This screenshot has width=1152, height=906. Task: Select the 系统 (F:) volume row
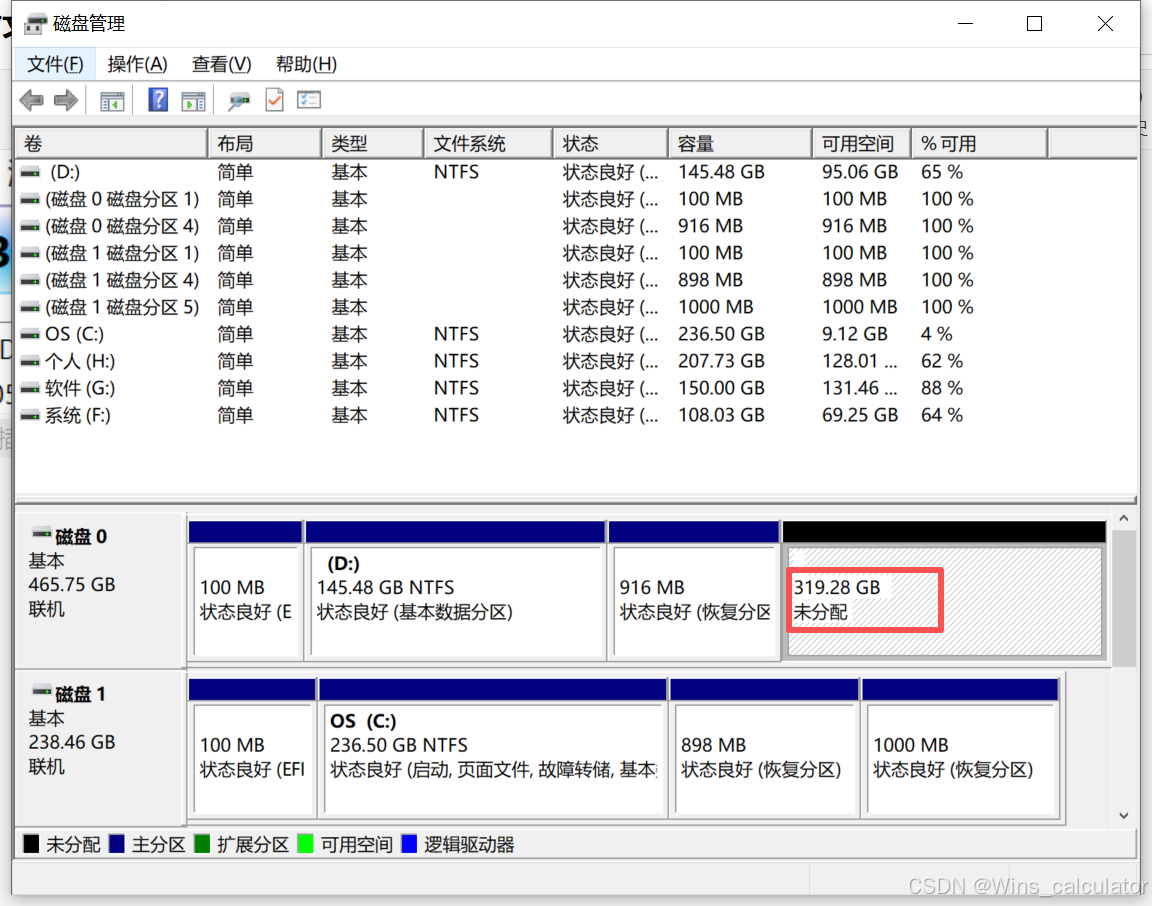[x=576, y=415]
